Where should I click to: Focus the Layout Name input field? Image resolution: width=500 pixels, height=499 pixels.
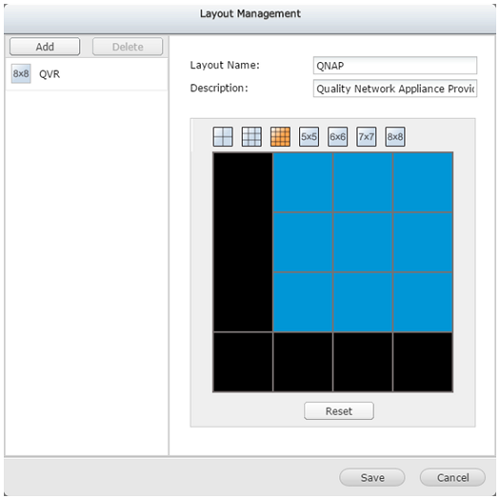tap(395, 65)
